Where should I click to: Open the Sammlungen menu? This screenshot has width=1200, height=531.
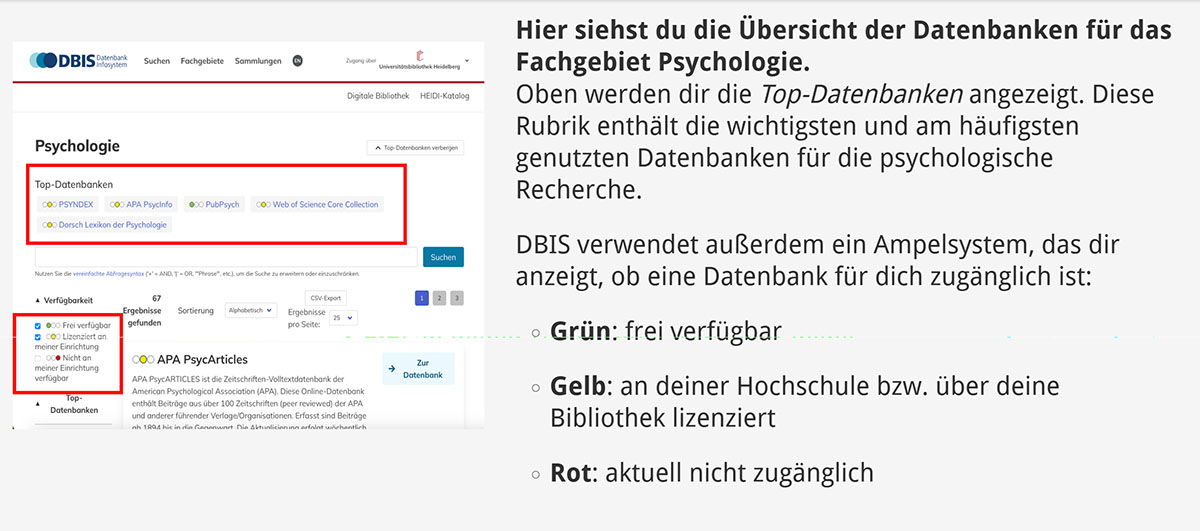(x=258, y=61)
